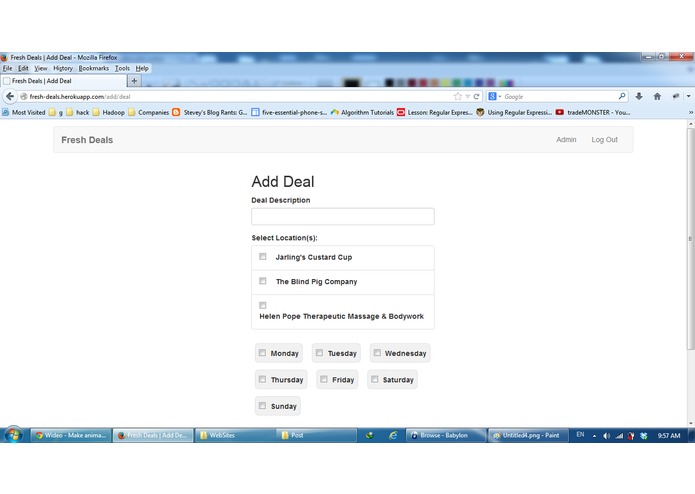
Task: Switch to Browse - Babylon taskbar item
Action: point(445,436)
